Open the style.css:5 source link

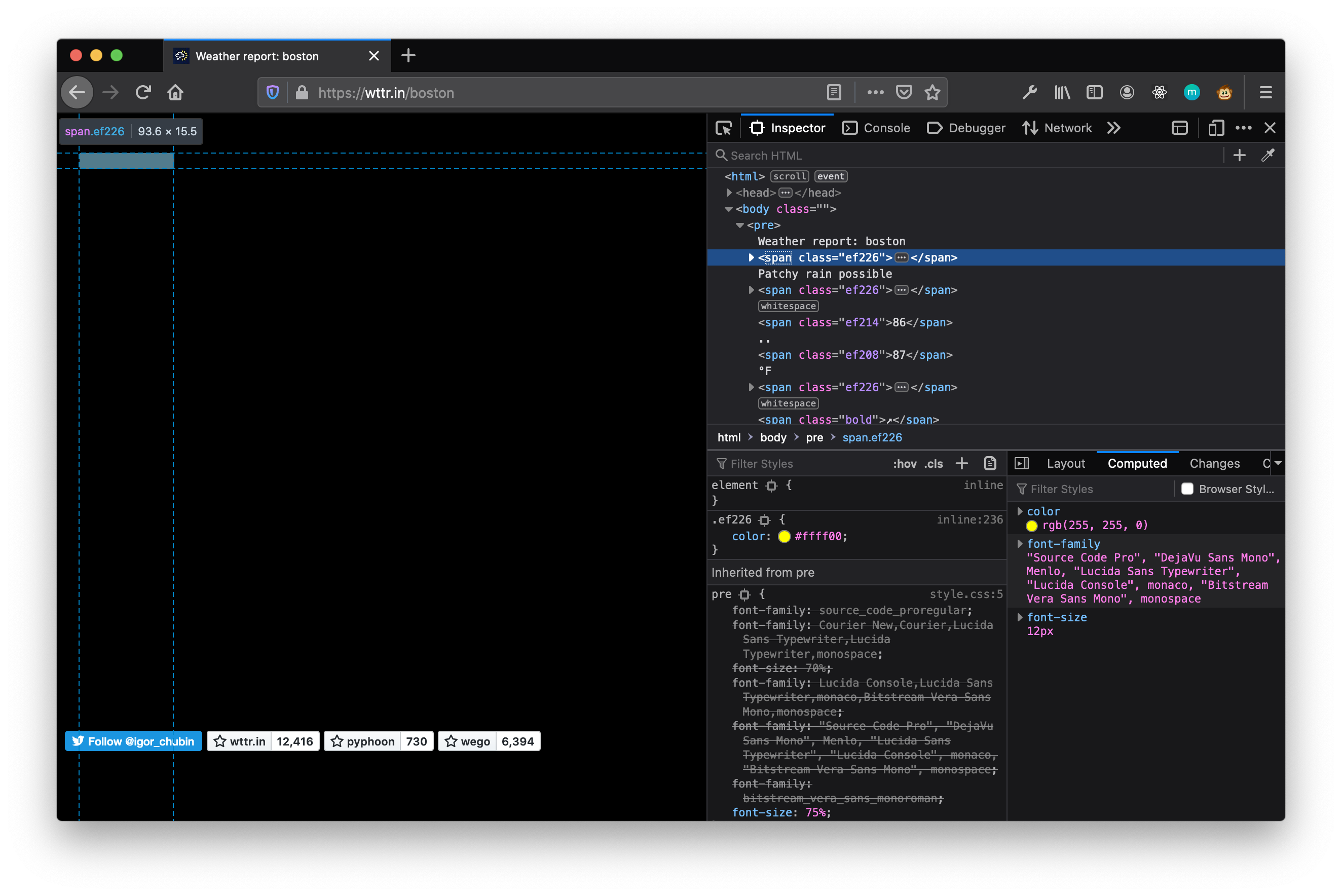[965, 594]
